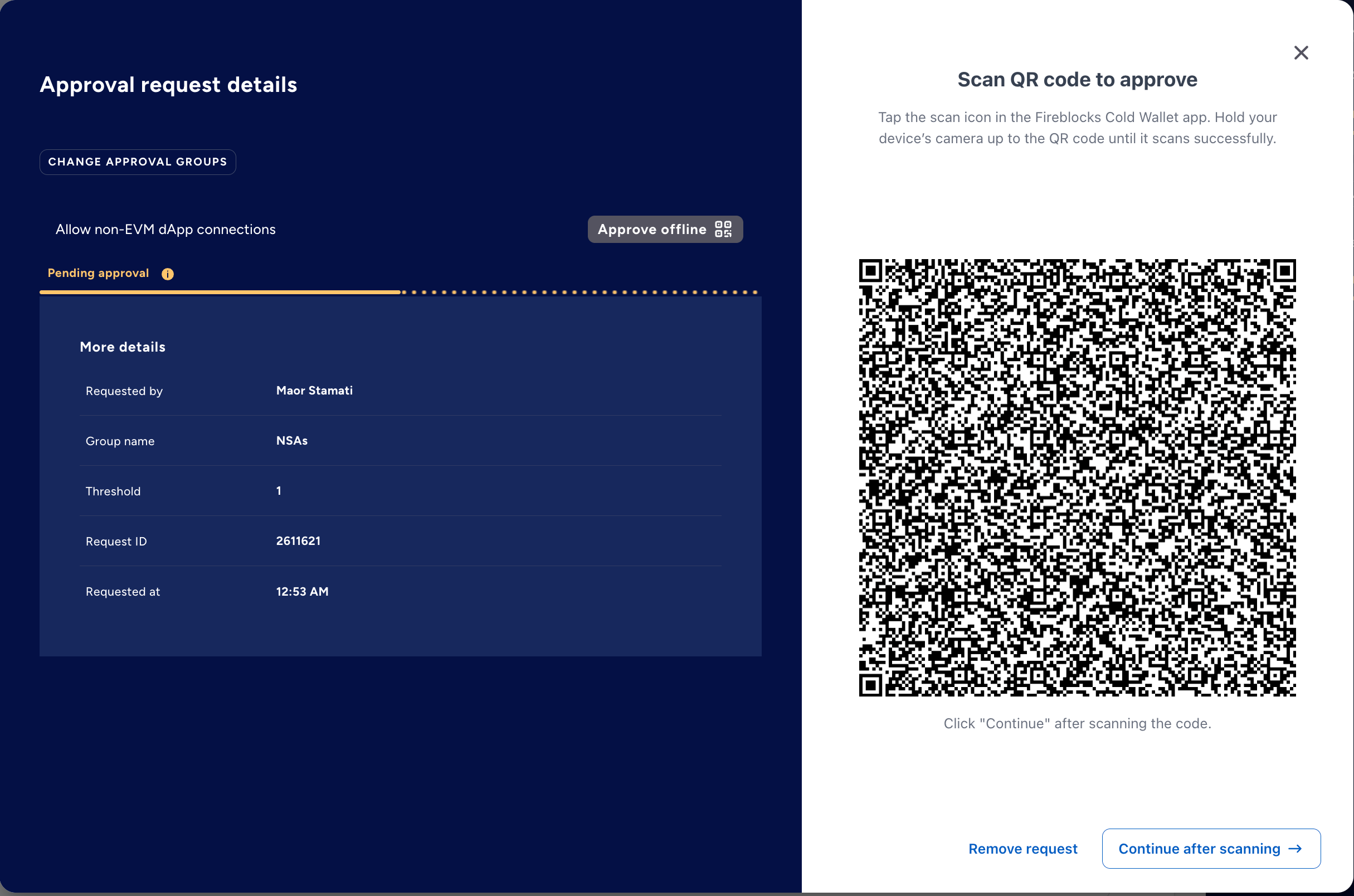The width and height of the screenshot is (1354, 896).
Task: Click Allow non-EVM dApp connections text
Action: [165, 229]
